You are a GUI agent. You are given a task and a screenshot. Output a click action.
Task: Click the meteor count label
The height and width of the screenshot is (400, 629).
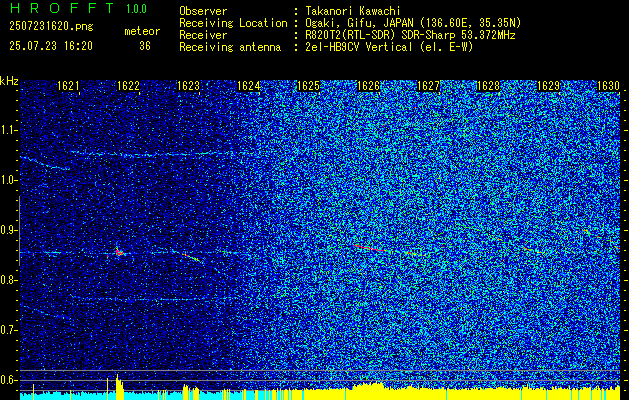coord(142,31)
